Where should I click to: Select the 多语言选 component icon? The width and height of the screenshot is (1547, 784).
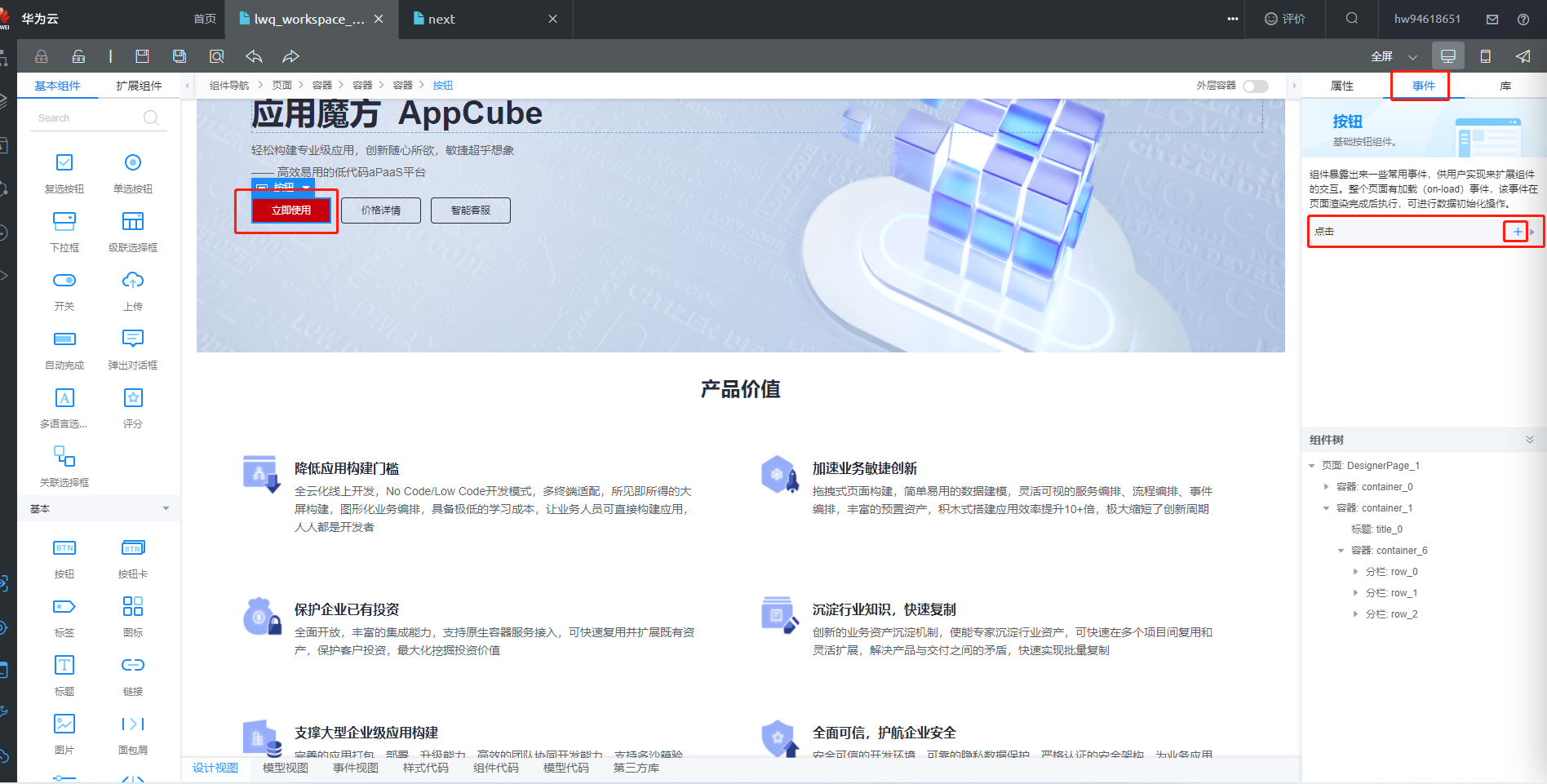pos(64,397)
